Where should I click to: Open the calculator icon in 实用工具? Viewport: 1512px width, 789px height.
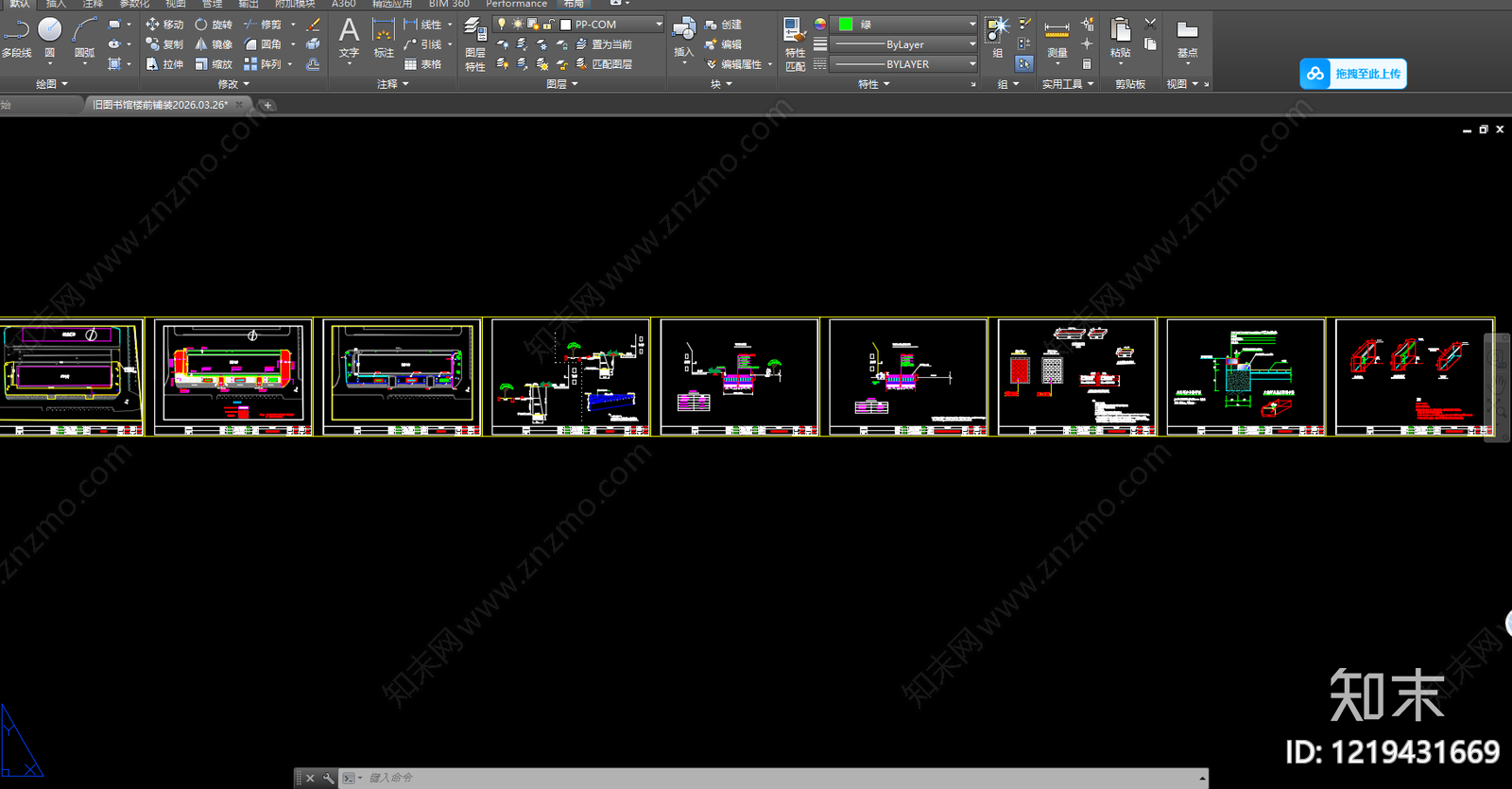coord(1087,64)
